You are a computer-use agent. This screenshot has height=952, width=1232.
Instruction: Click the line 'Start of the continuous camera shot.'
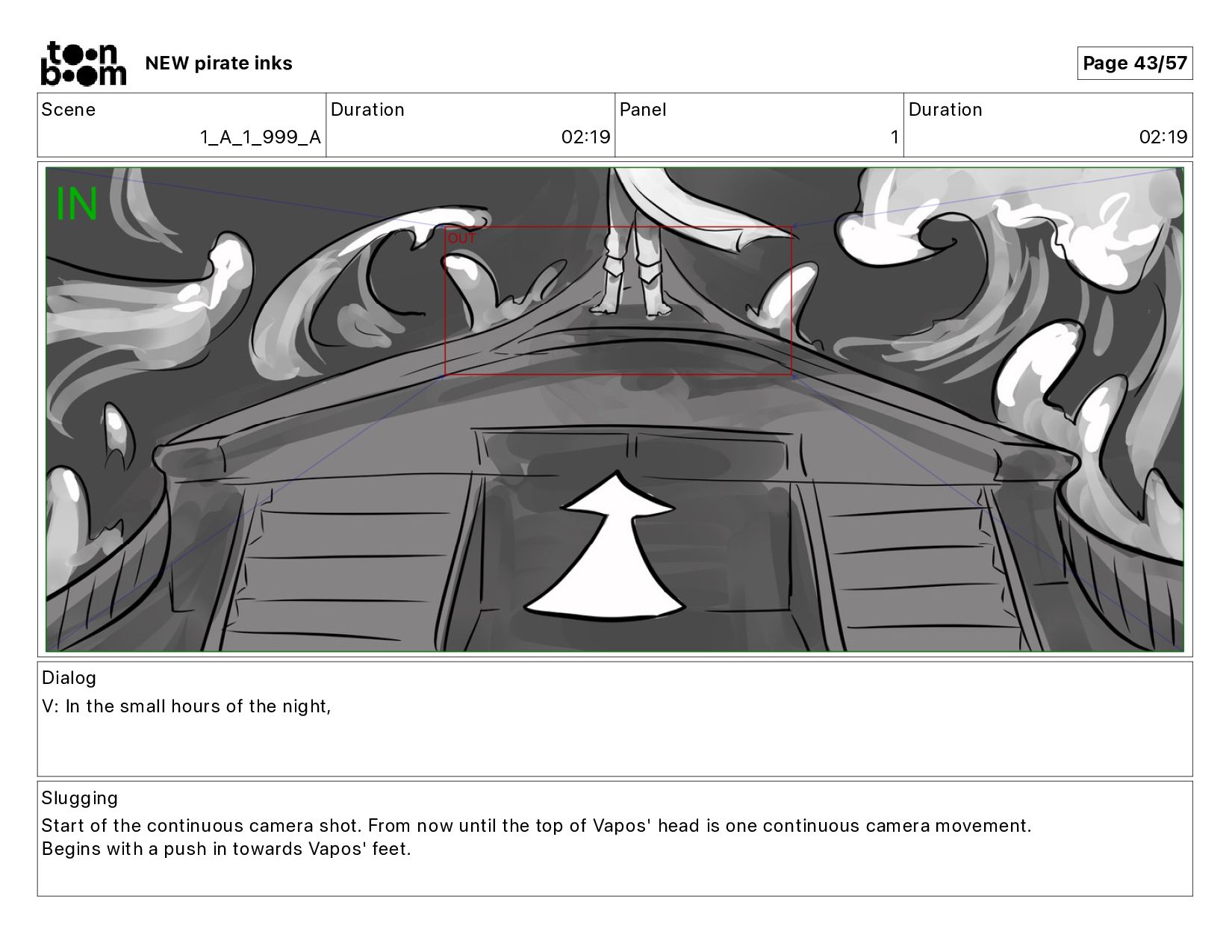202,826
